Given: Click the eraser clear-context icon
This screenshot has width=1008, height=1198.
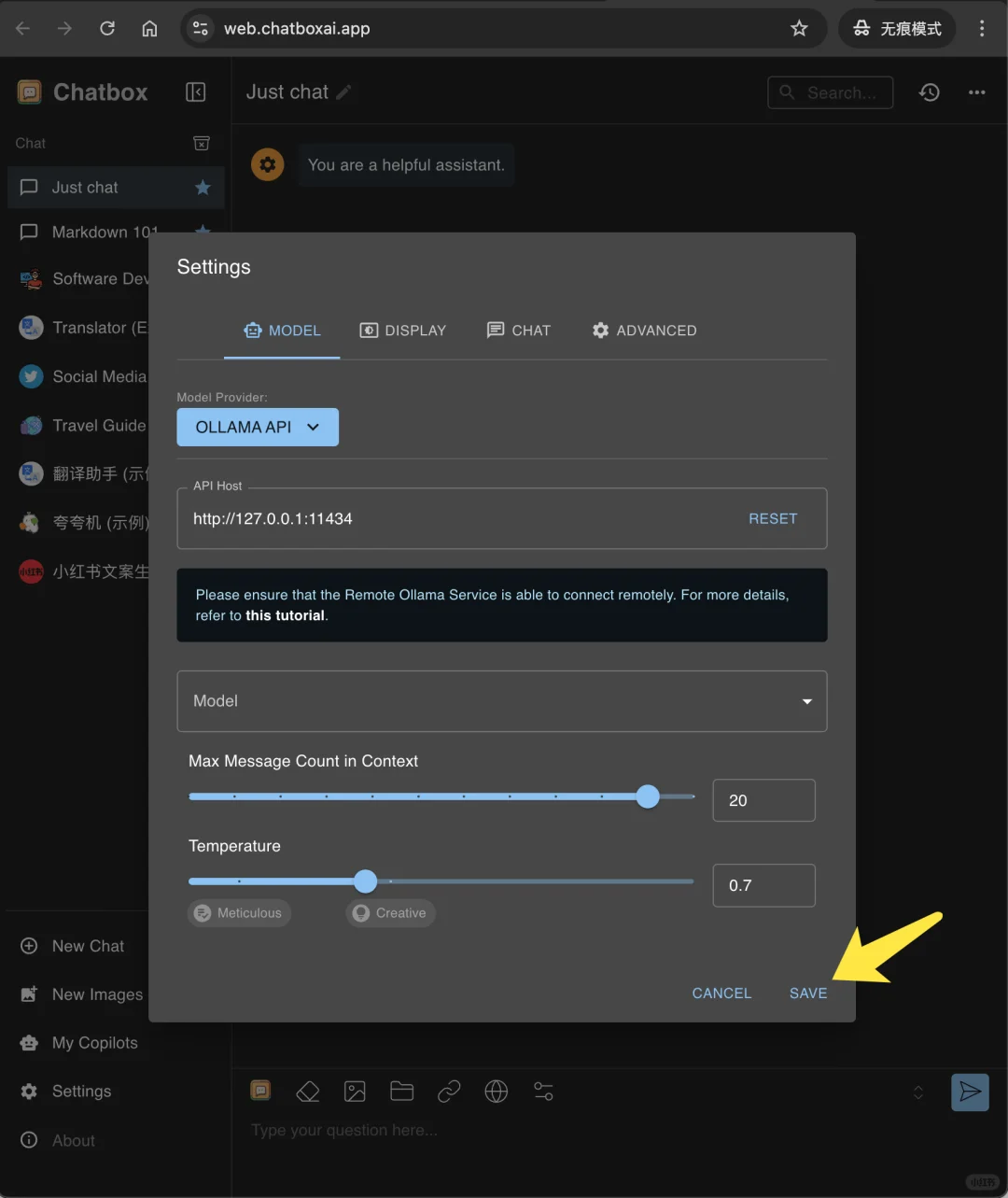Looking at the screenshot, I should coord(308,1092).
